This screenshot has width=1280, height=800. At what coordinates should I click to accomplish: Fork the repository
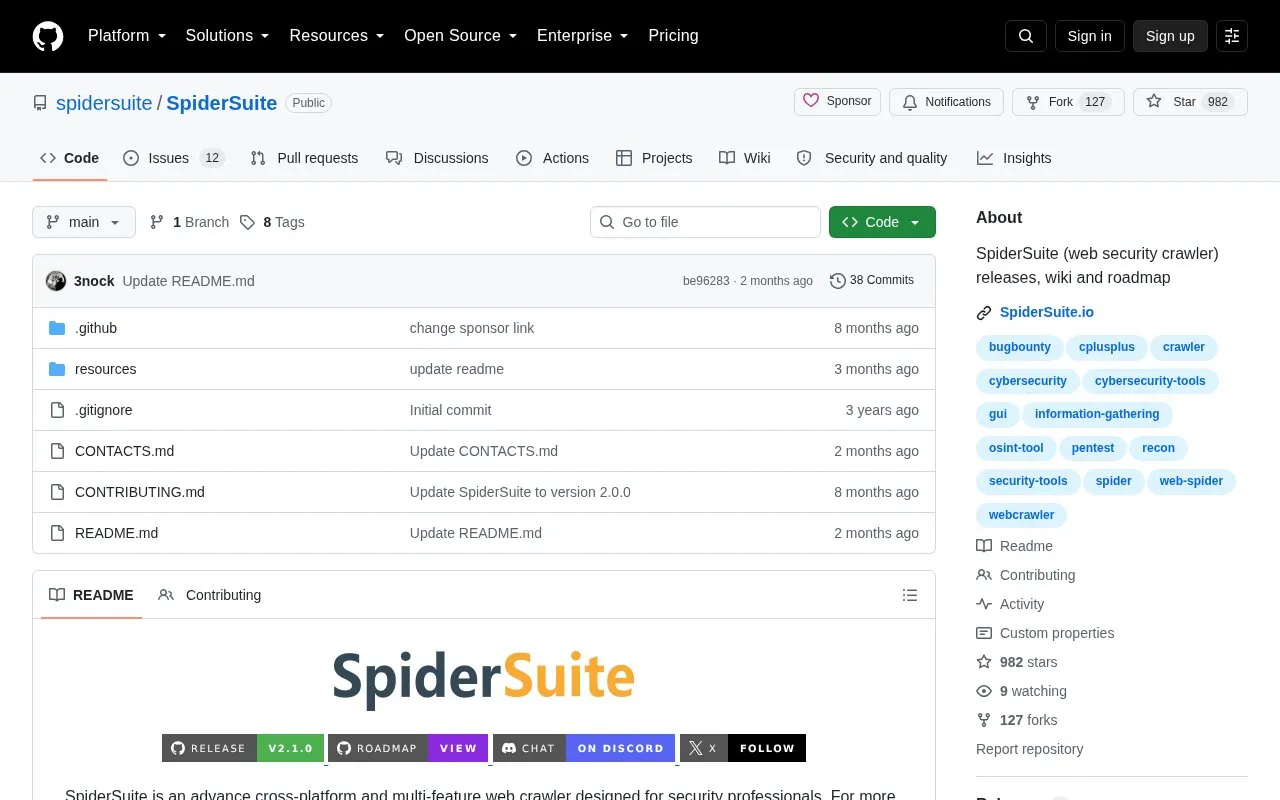pyautogui.click(x=1068, y=102)
